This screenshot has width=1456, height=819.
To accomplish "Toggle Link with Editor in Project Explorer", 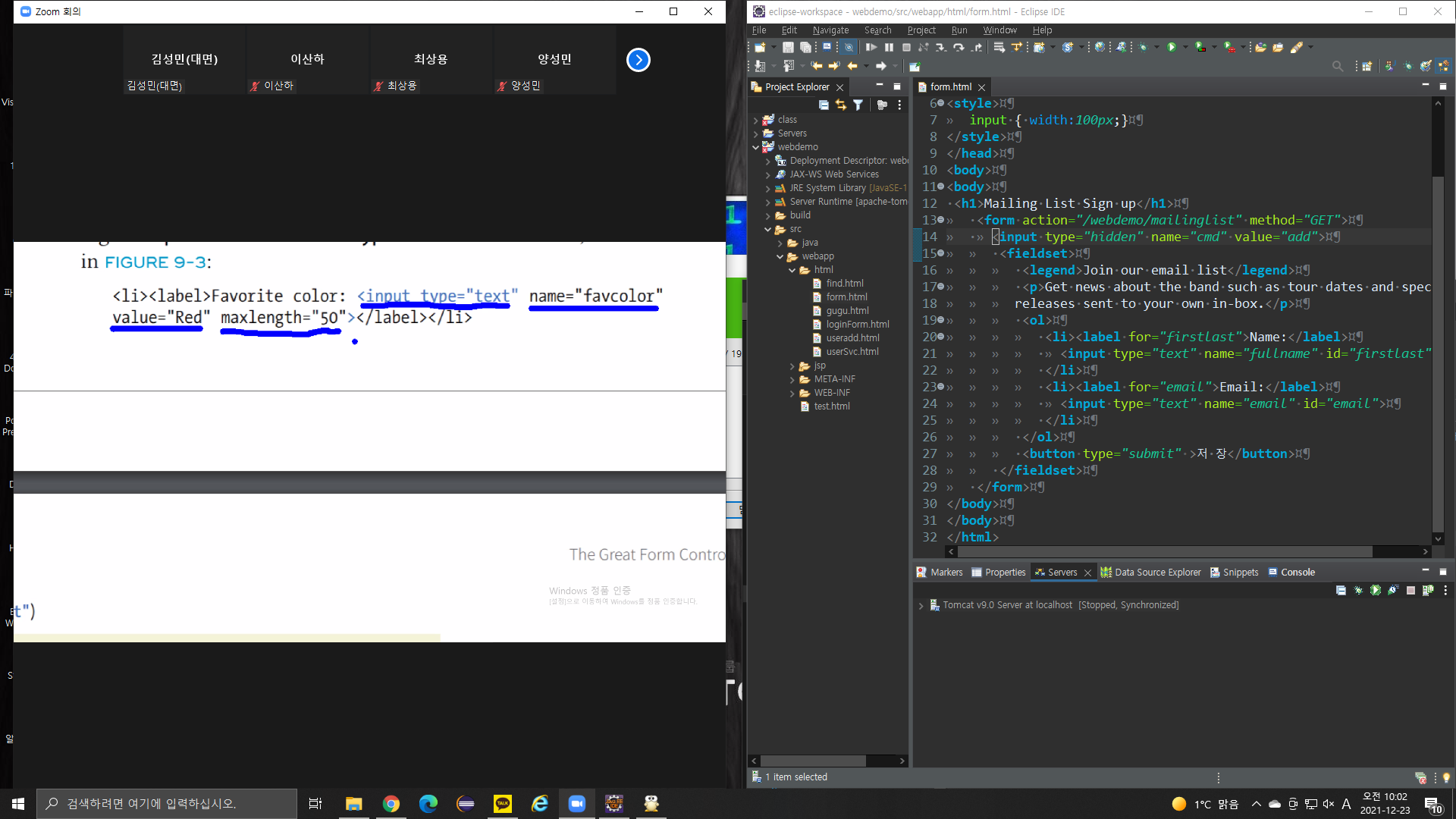I will 840,105.
